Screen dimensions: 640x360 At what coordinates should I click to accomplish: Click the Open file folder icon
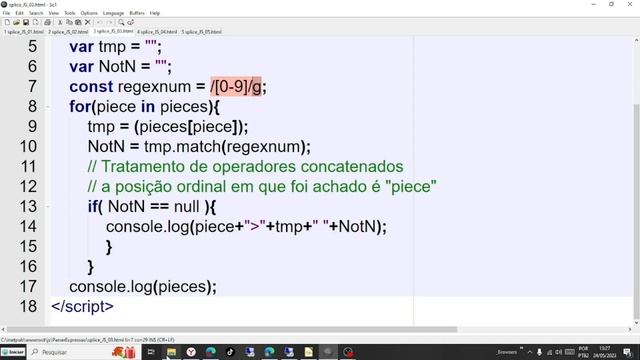click(16, 22)
